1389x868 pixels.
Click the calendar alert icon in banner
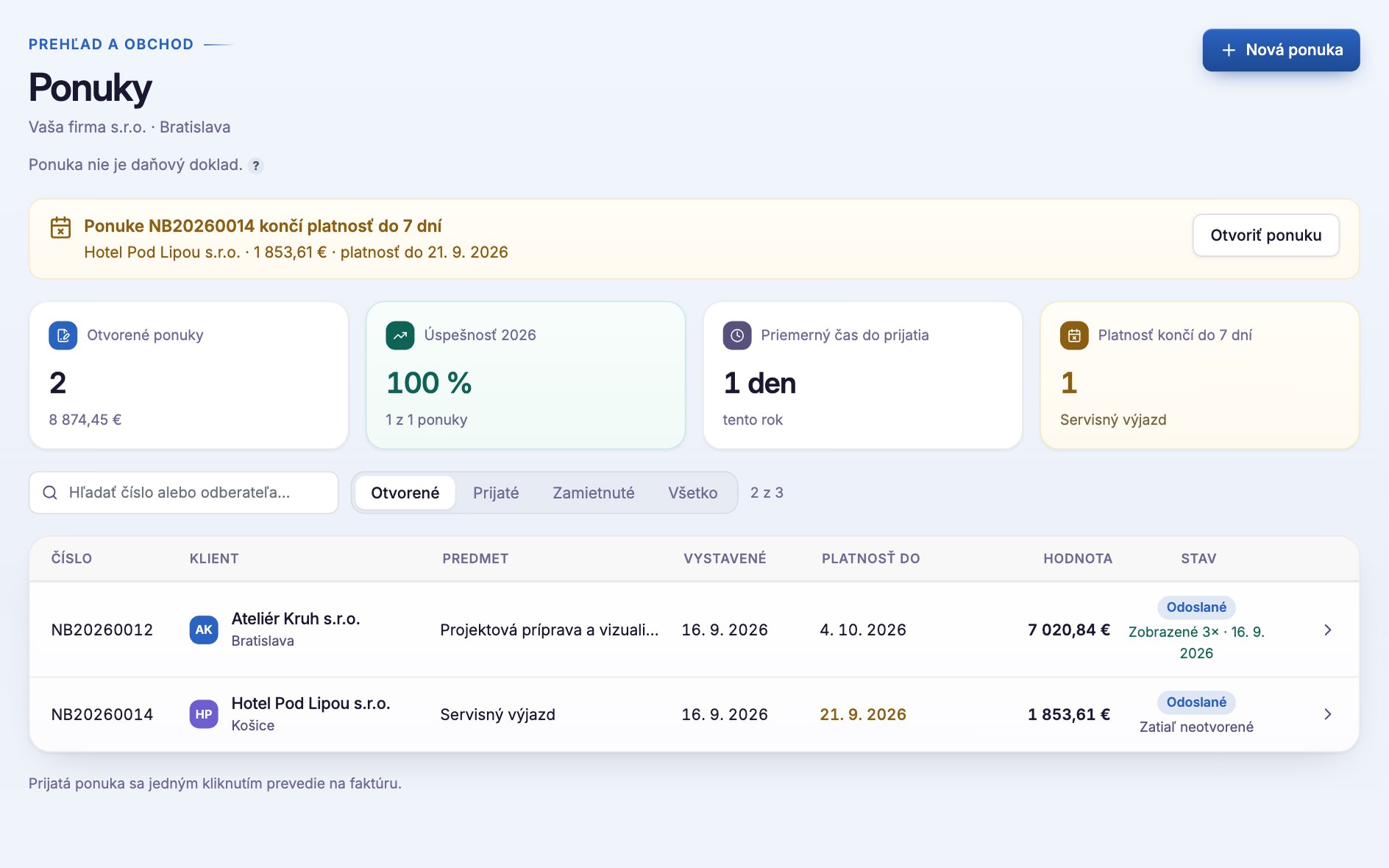click(60, 227)
